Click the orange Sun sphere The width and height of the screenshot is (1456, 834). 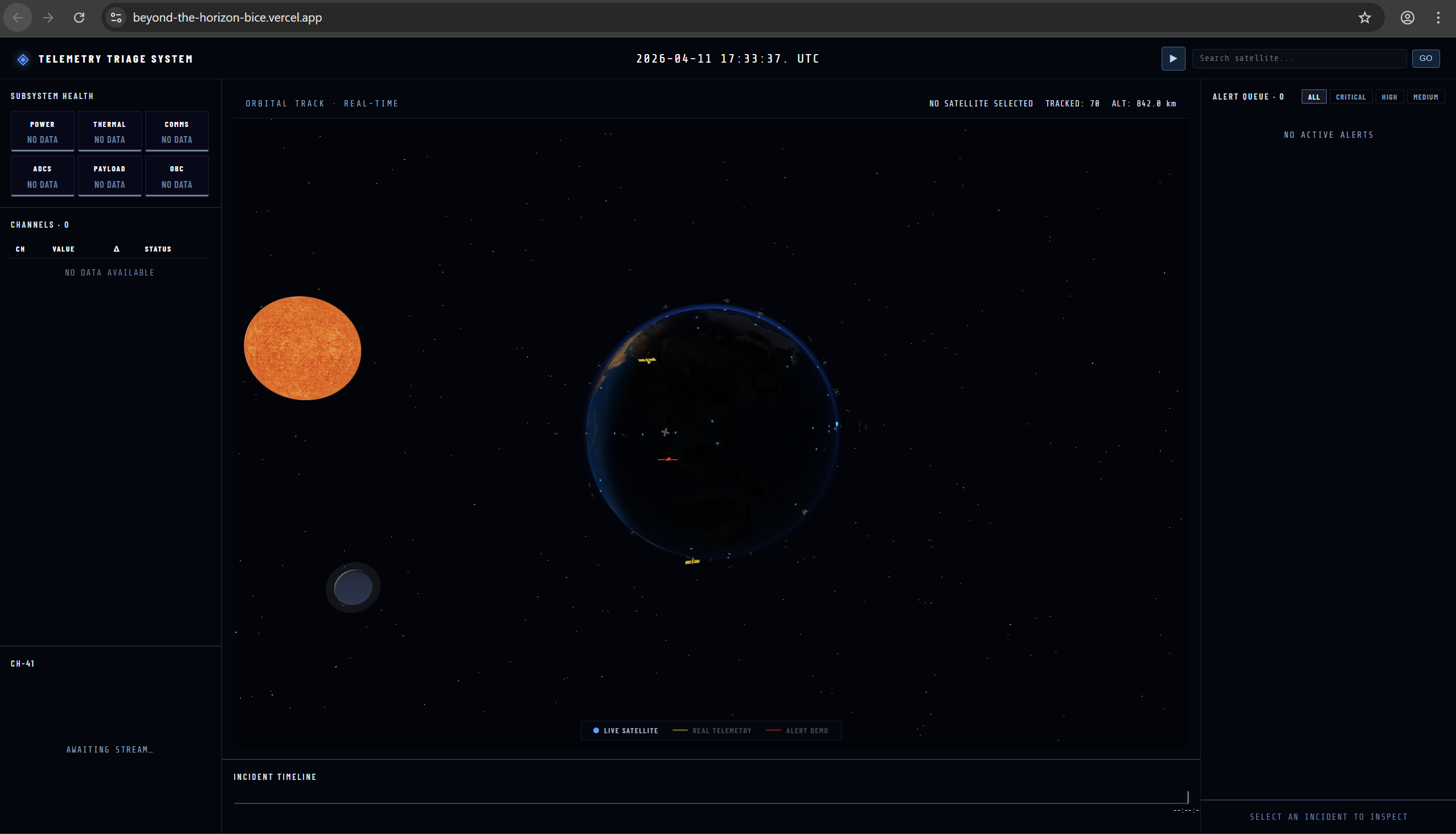click(x=302, y=348)
